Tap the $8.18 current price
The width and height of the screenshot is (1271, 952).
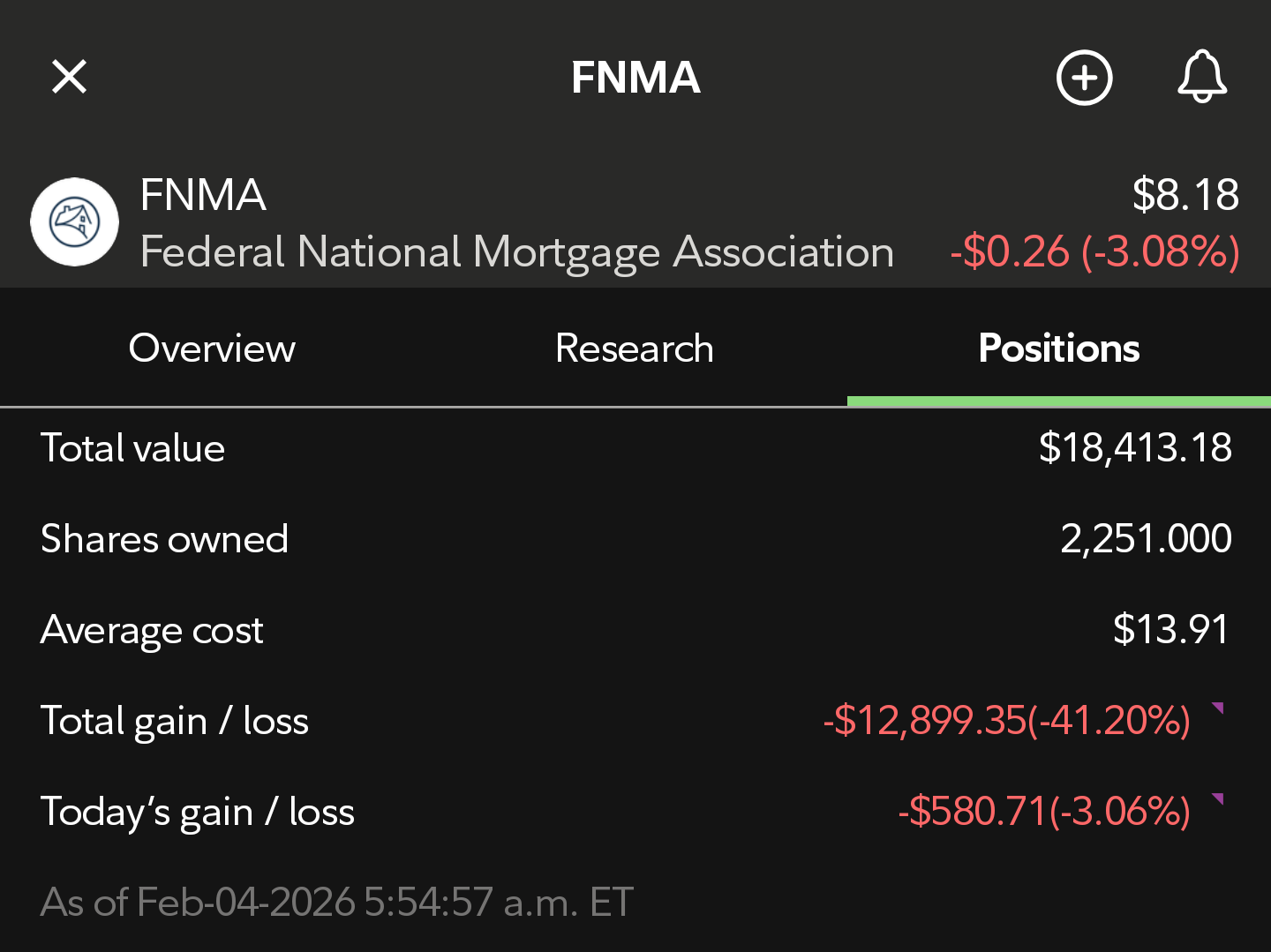(x=1185, y=195)
